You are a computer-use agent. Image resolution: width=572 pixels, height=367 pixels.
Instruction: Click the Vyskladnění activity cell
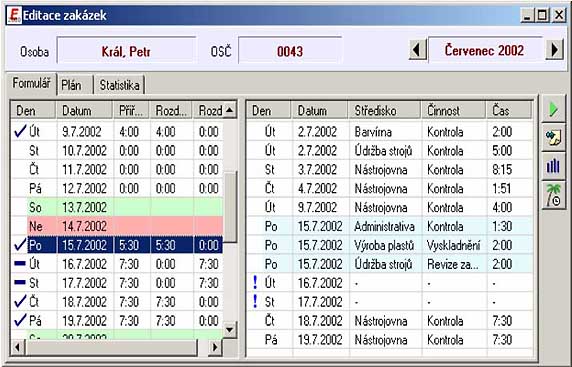click(x=454, y=245)
